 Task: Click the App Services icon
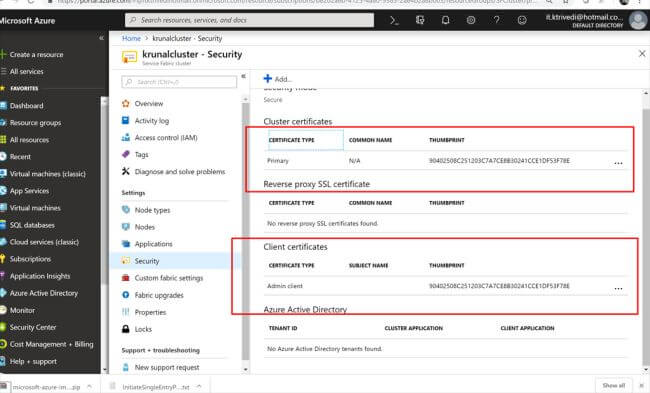tap(3, 191)
